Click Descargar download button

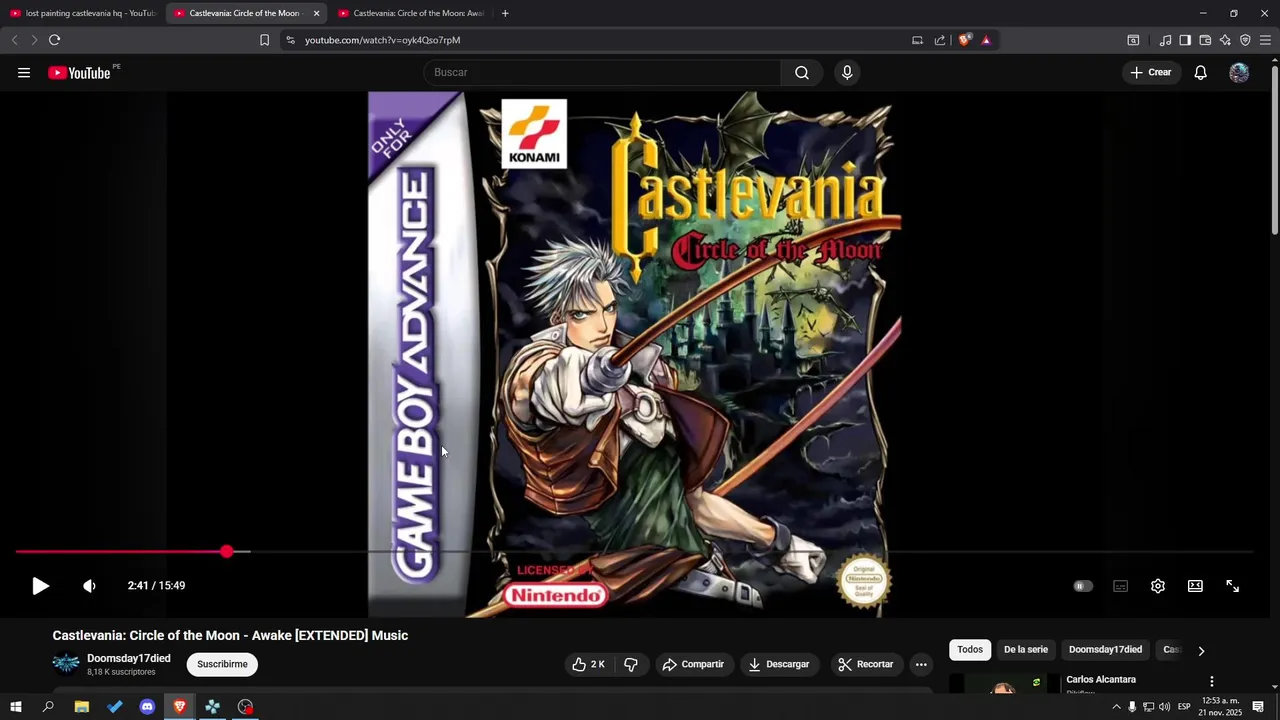[x=778, y=664]
